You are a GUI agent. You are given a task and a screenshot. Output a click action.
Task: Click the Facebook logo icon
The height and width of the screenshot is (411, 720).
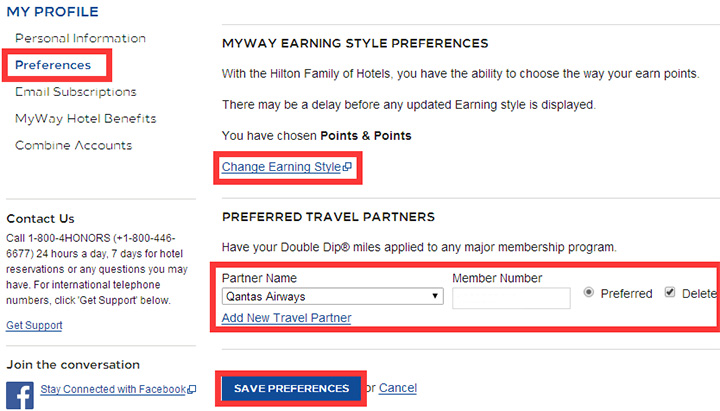20,395
